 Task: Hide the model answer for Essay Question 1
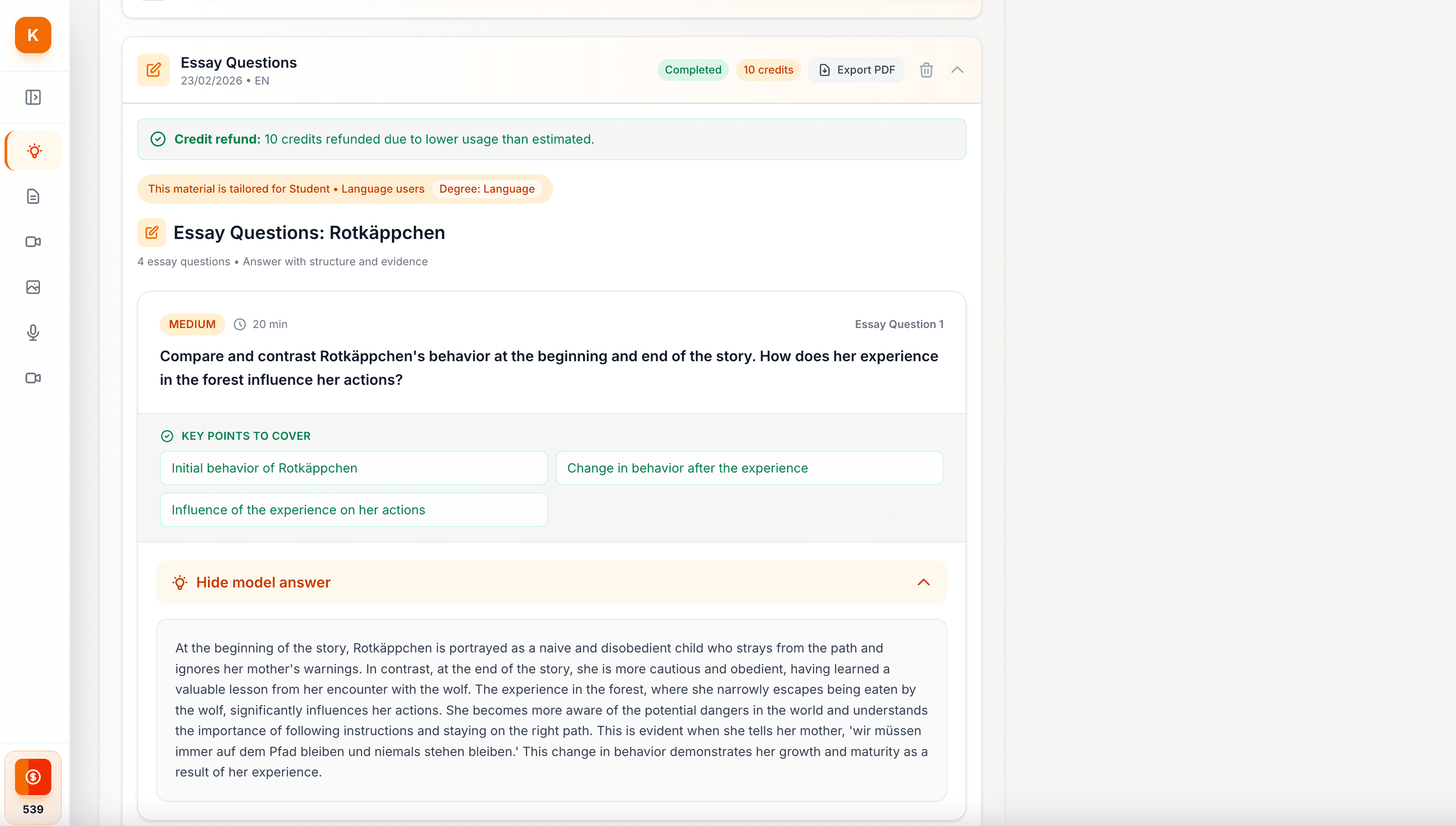point(262,582)
